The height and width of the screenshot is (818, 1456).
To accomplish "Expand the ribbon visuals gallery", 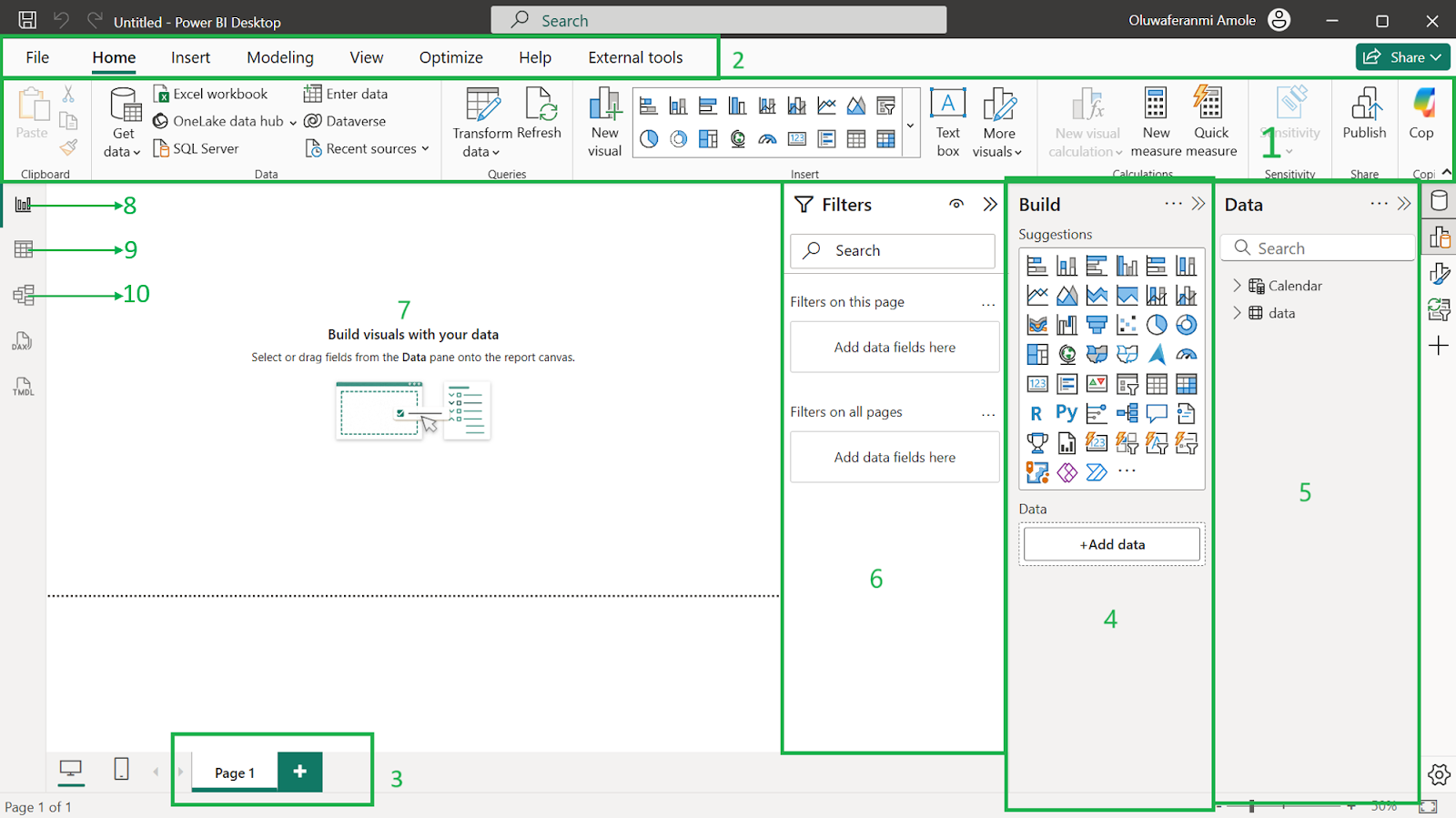I will point(910,126).
